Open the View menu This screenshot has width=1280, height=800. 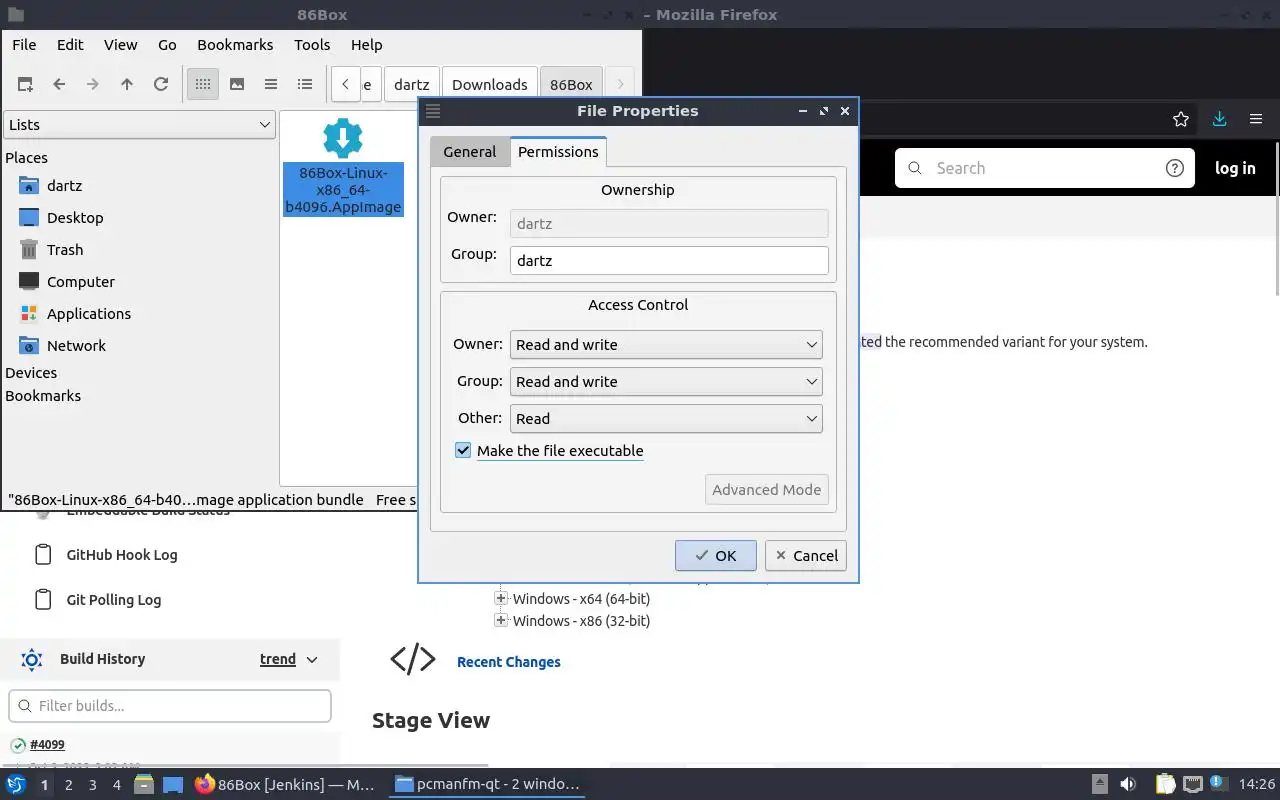click(121, 44)
